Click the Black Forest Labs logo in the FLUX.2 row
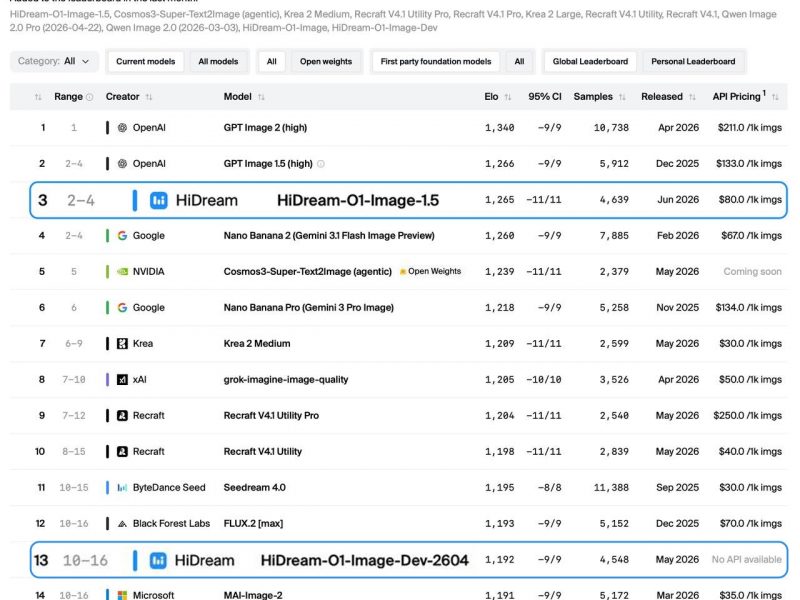Viewport: 800px width, 600px height. 122,523
